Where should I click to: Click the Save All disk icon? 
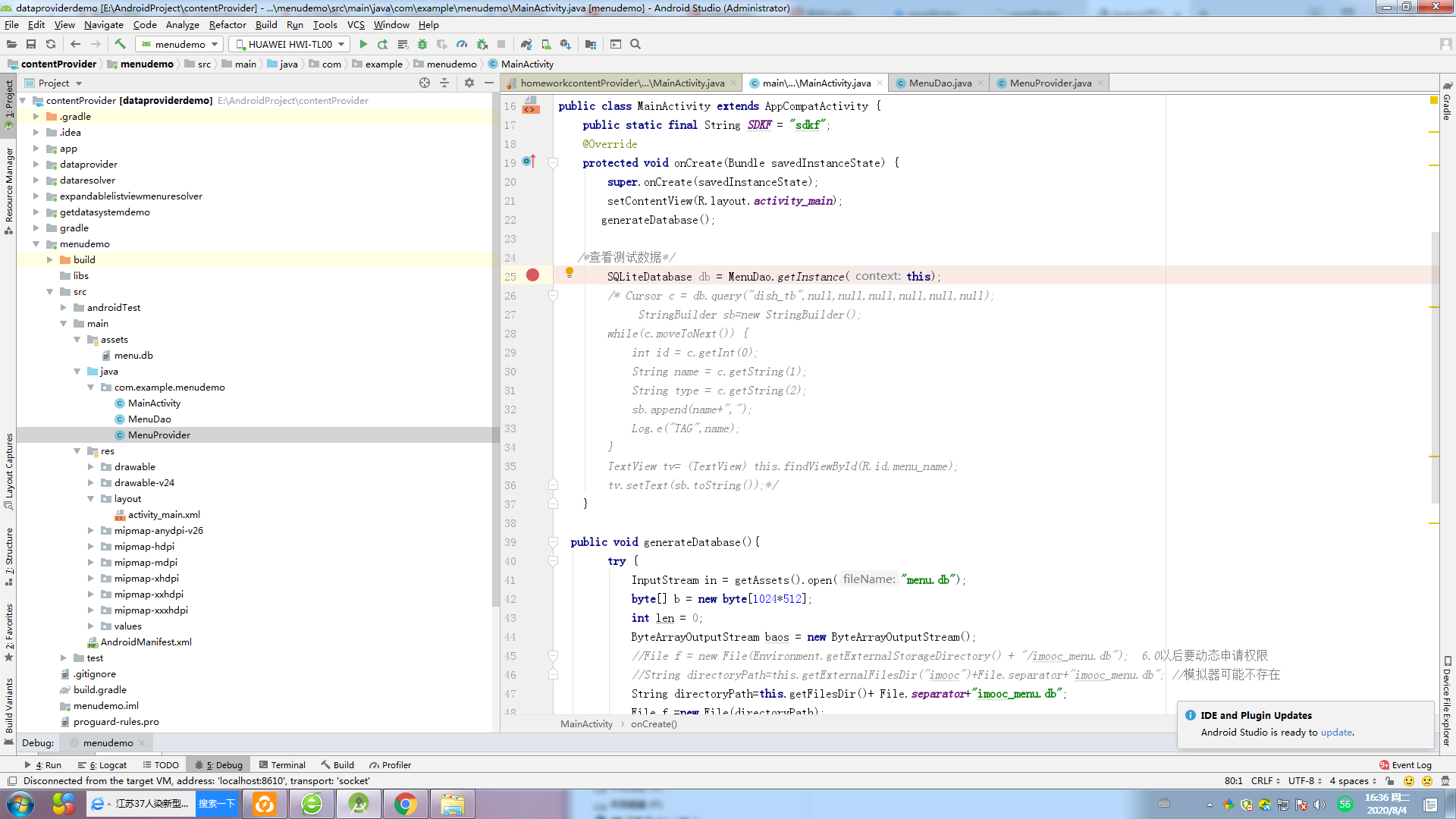tap(31, 44)
